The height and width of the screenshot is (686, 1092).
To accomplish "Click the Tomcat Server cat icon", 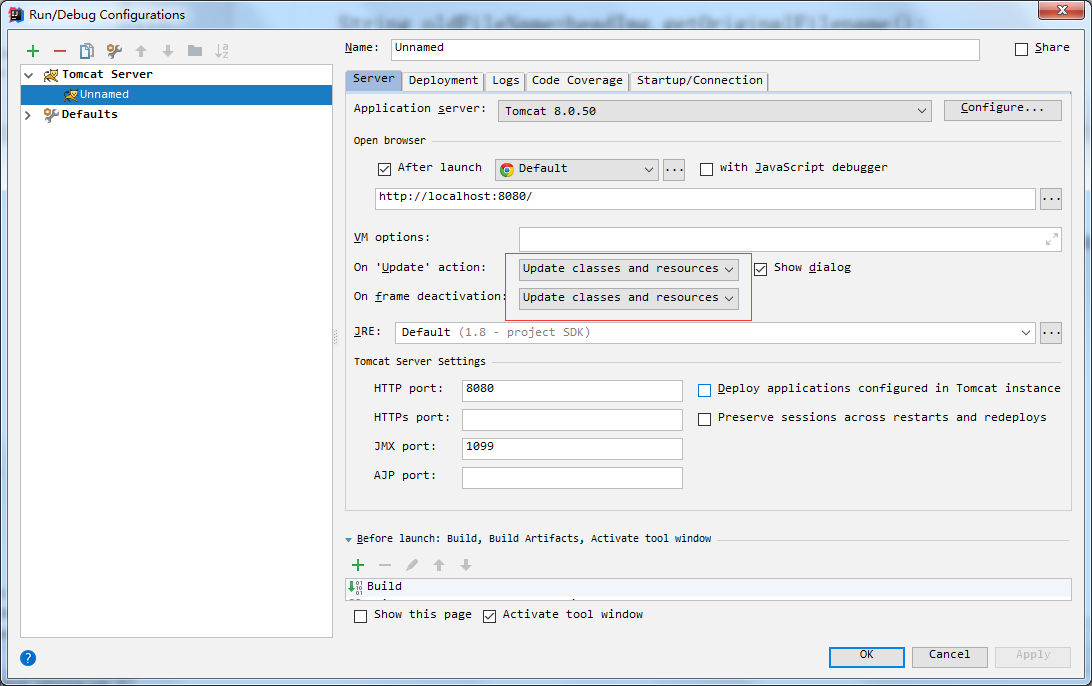I will (x=51, y=75).
